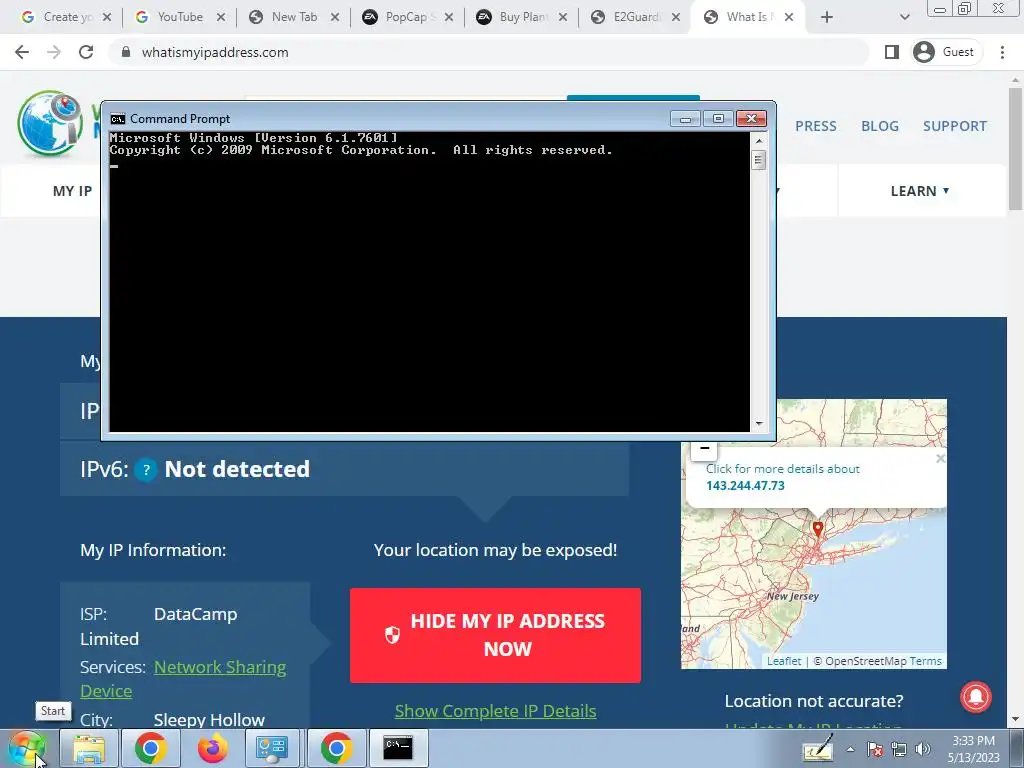Click the WhatIsMyIPAddress globe logo
The height and width of the screenshot is (768, 1024).
(50, 124)
